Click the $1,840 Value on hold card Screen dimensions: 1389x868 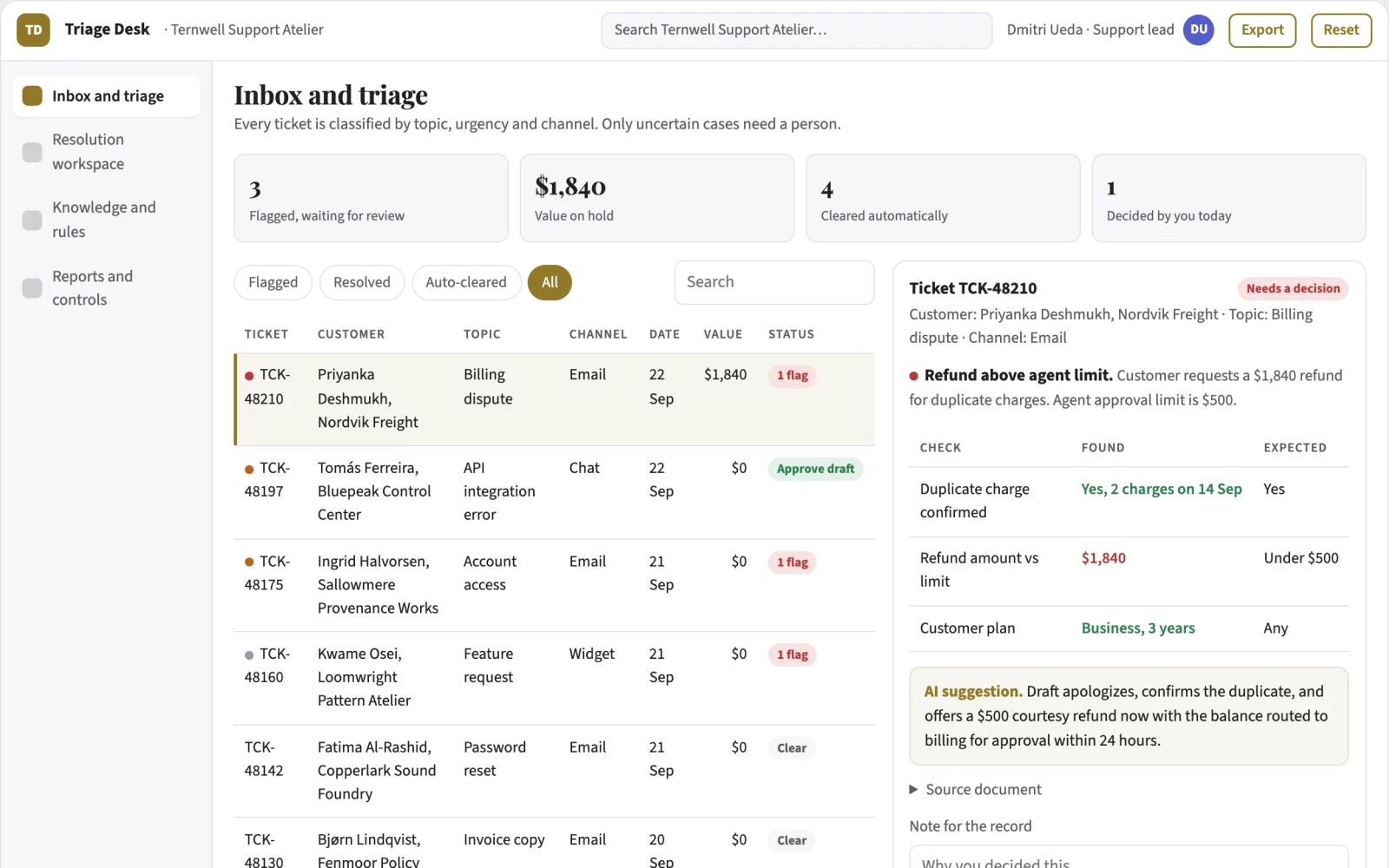[656, 198]
